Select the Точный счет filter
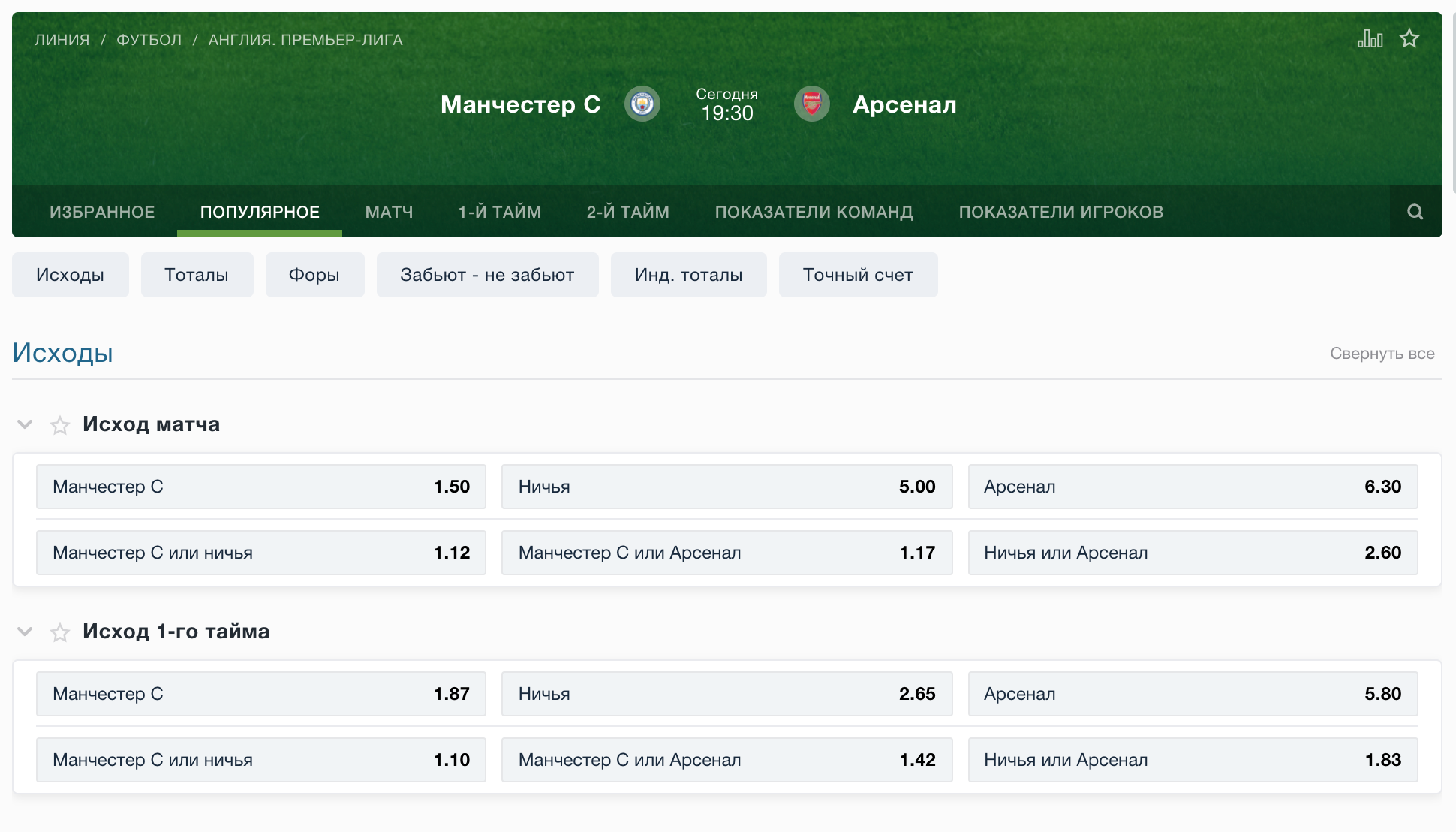This screenshot has width=1456, height=832. click(858, 275)
